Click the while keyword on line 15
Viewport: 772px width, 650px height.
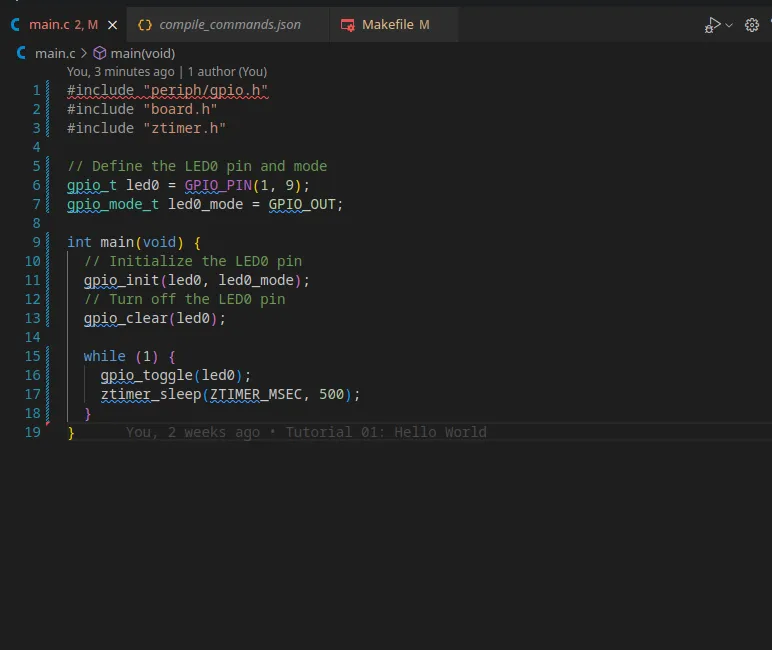[104, 357]
